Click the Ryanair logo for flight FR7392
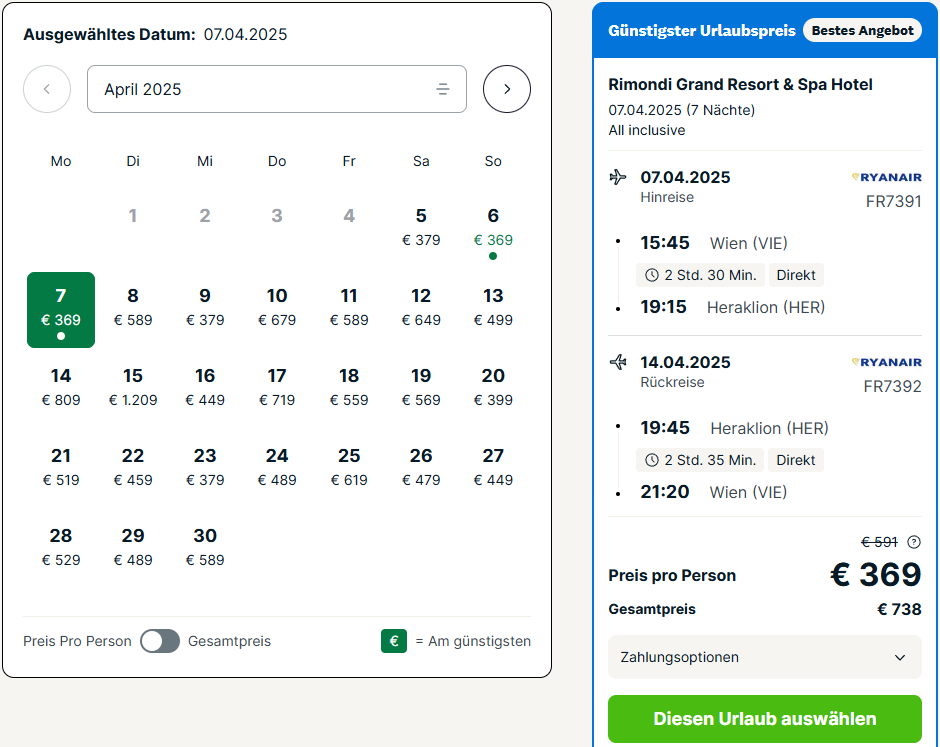 pos(887,362)
